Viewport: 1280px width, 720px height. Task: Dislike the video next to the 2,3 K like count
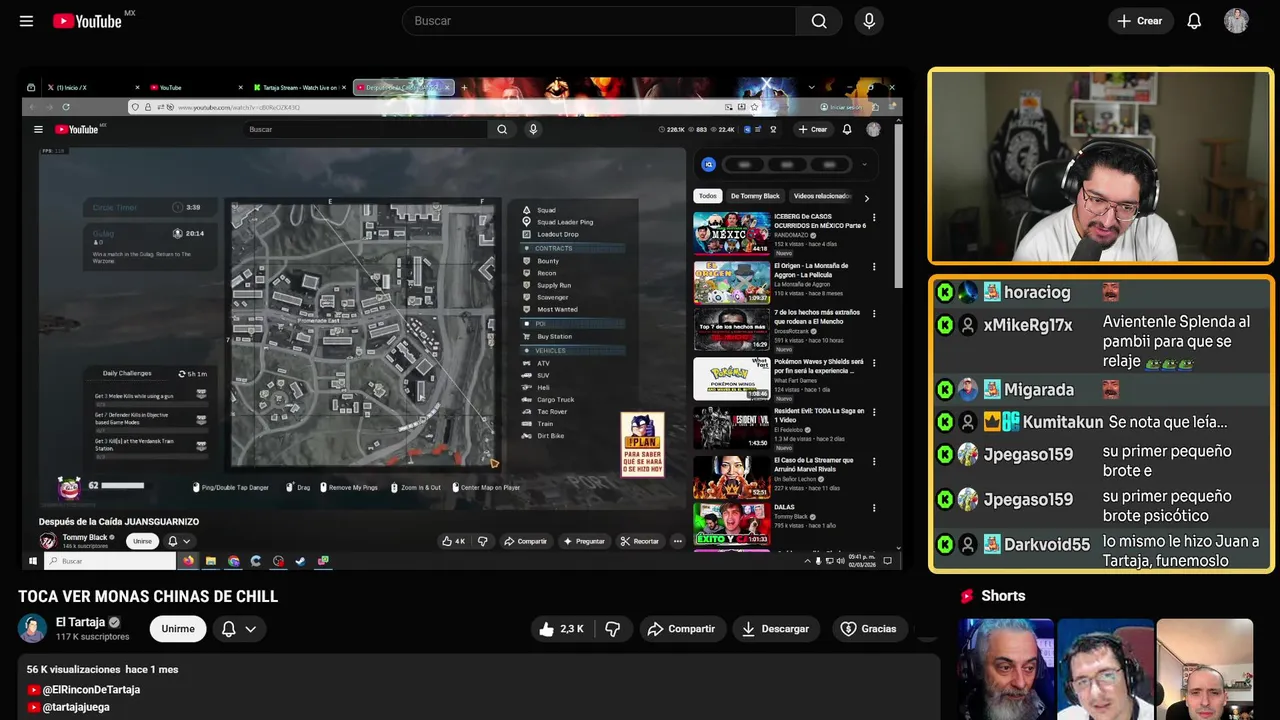613,629
